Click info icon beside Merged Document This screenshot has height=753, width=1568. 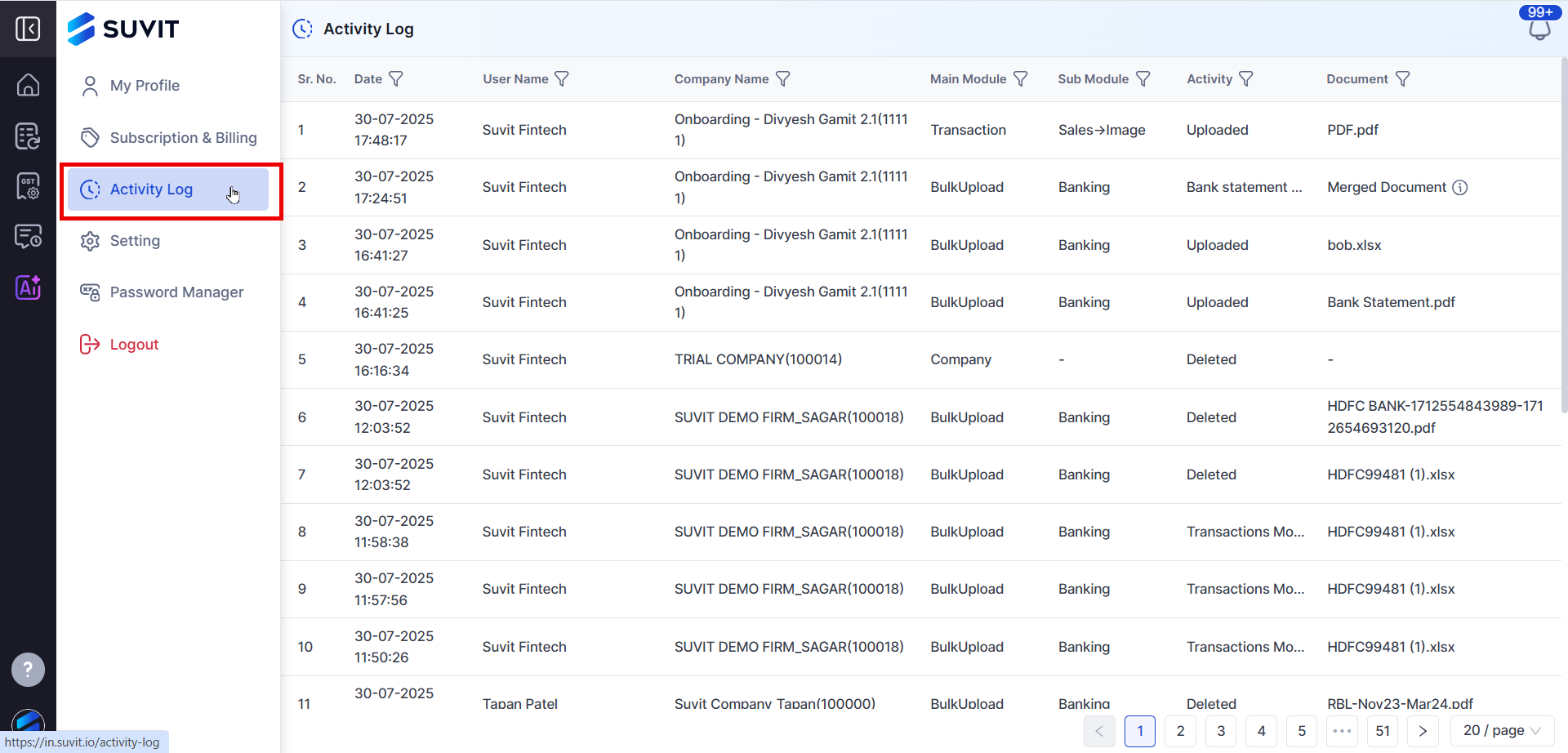tap(1460, 188)
